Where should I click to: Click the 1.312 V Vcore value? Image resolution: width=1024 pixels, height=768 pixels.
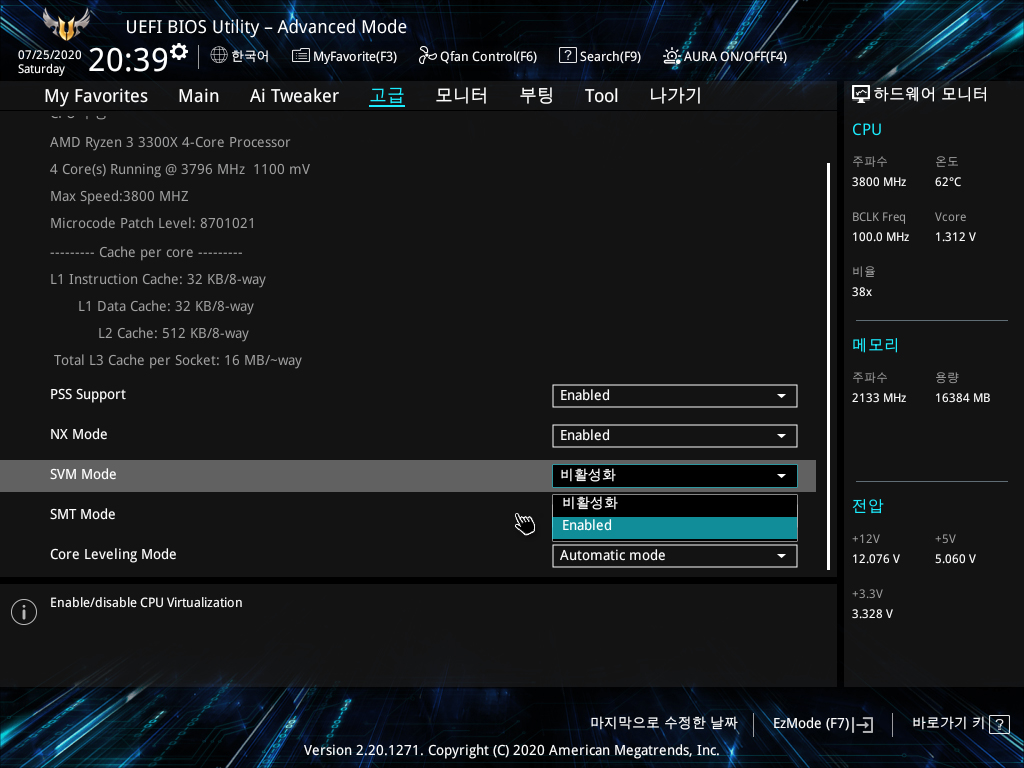pyautogui.click(x=955, y=237)
